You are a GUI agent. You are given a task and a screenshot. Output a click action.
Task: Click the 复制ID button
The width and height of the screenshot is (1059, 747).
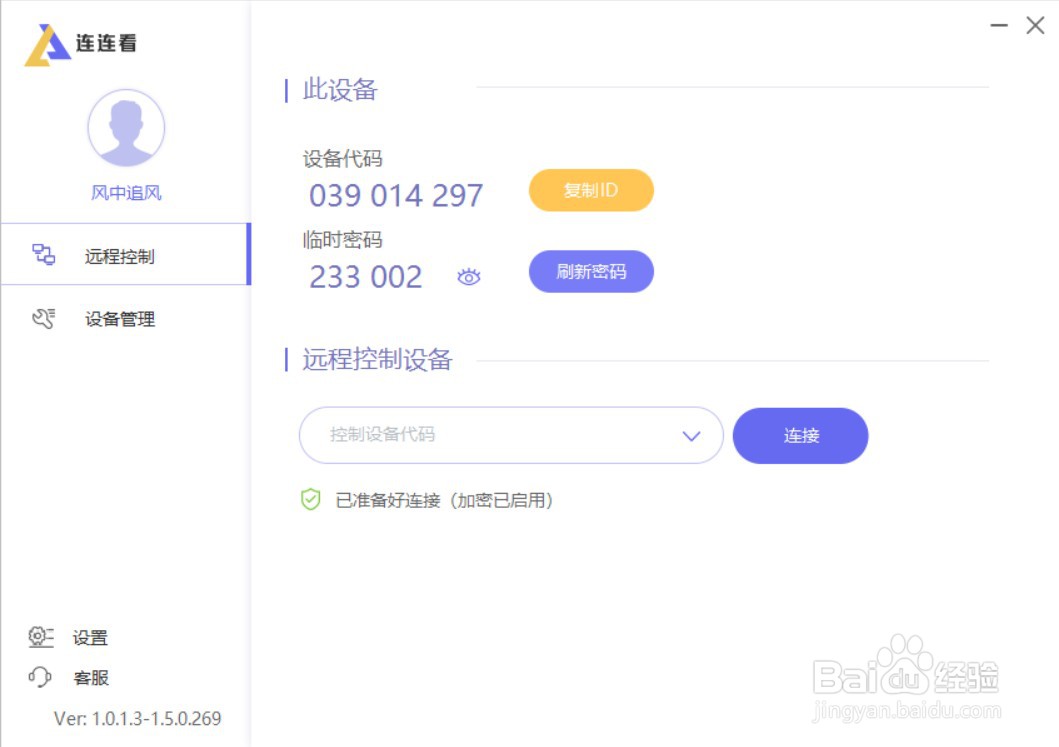[591, 190]
